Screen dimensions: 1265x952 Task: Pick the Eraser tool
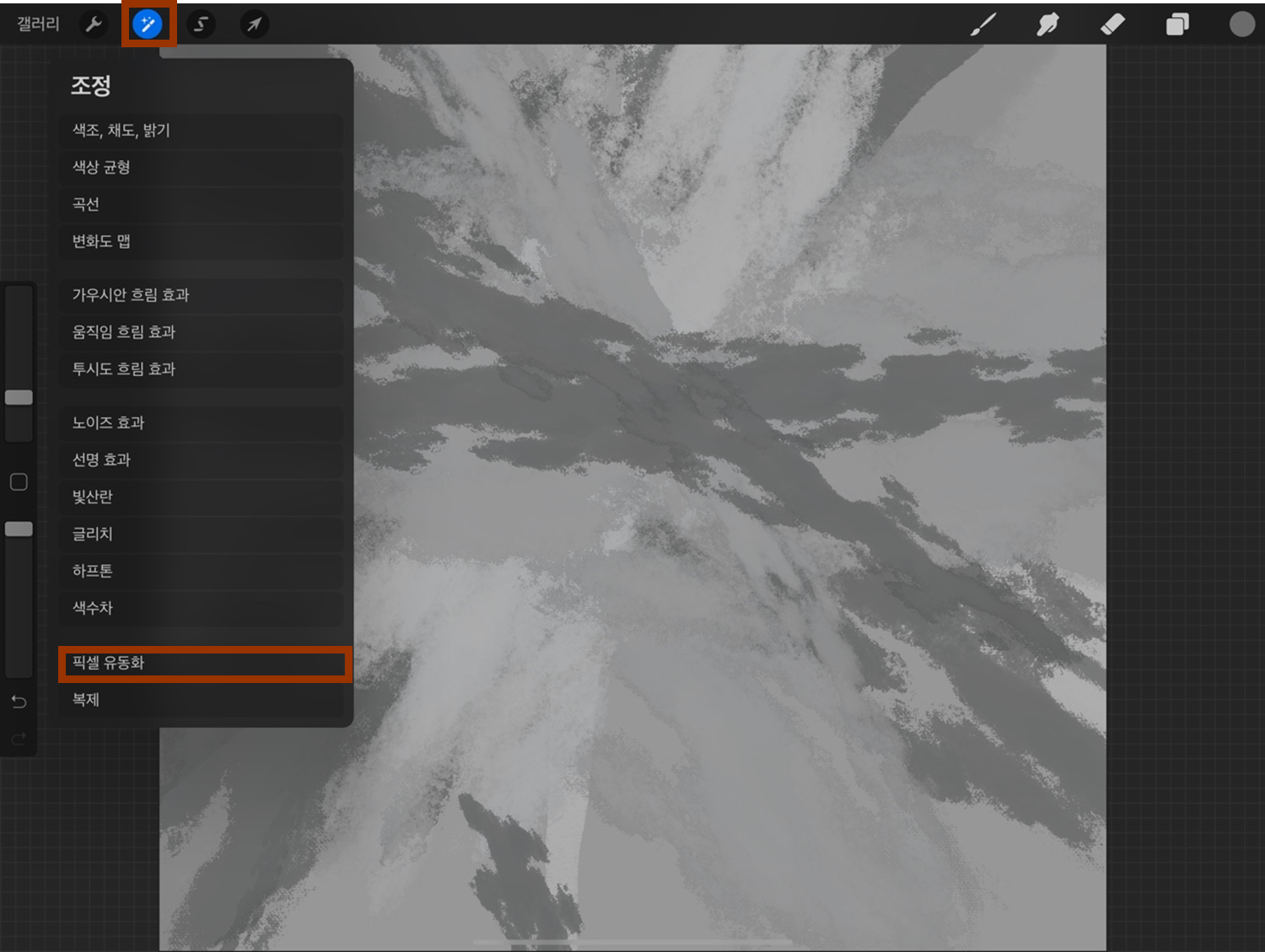click(x=1112, y=24)
